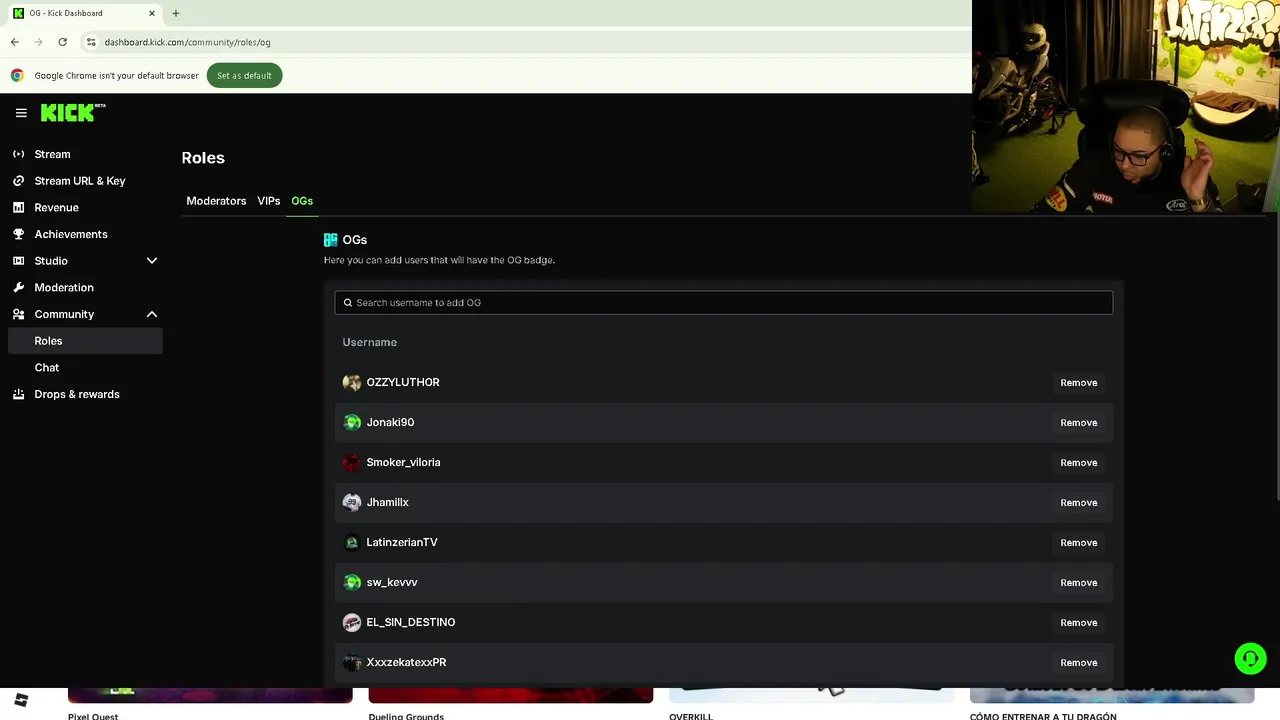This screenshot has height=720, width=1280.
Task: Click sw_kevvv's avatar
Action: point(352,582)
